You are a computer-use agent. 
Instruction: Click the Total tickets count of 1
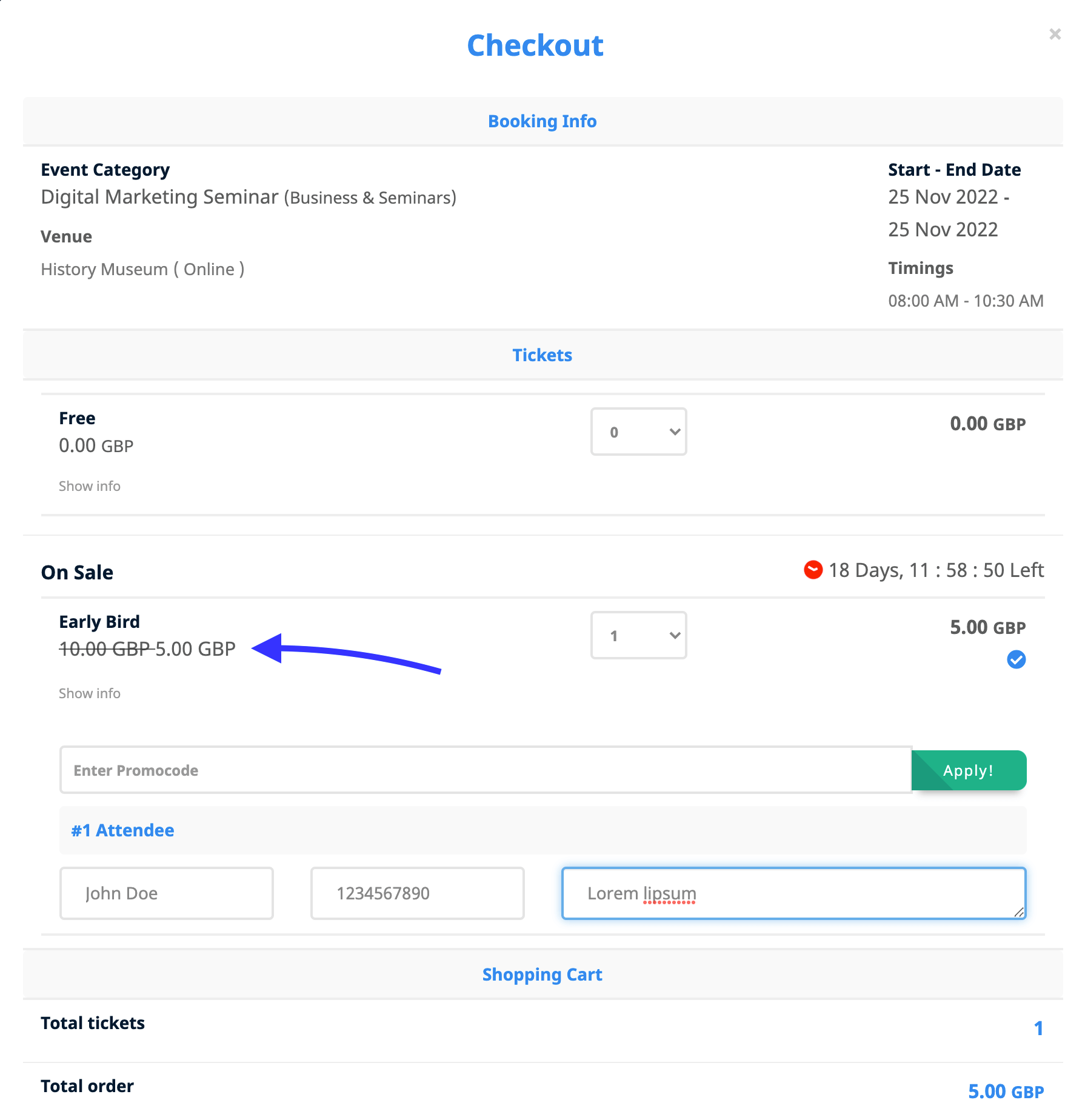1039,1028
